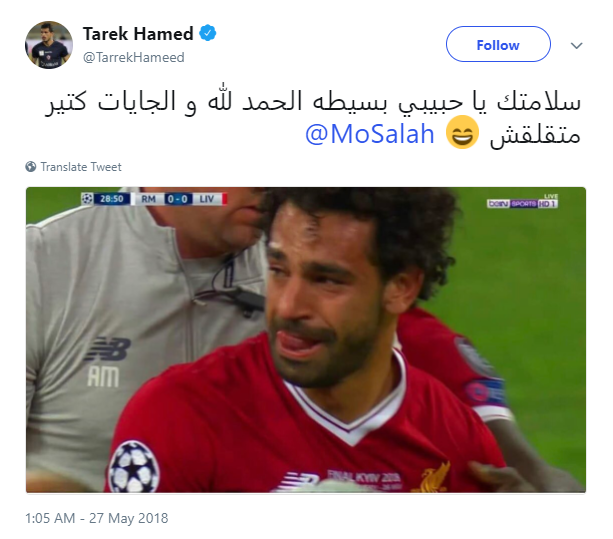Click the 28:50 match clock
This screenshot has height=539, width=613.
112,199
